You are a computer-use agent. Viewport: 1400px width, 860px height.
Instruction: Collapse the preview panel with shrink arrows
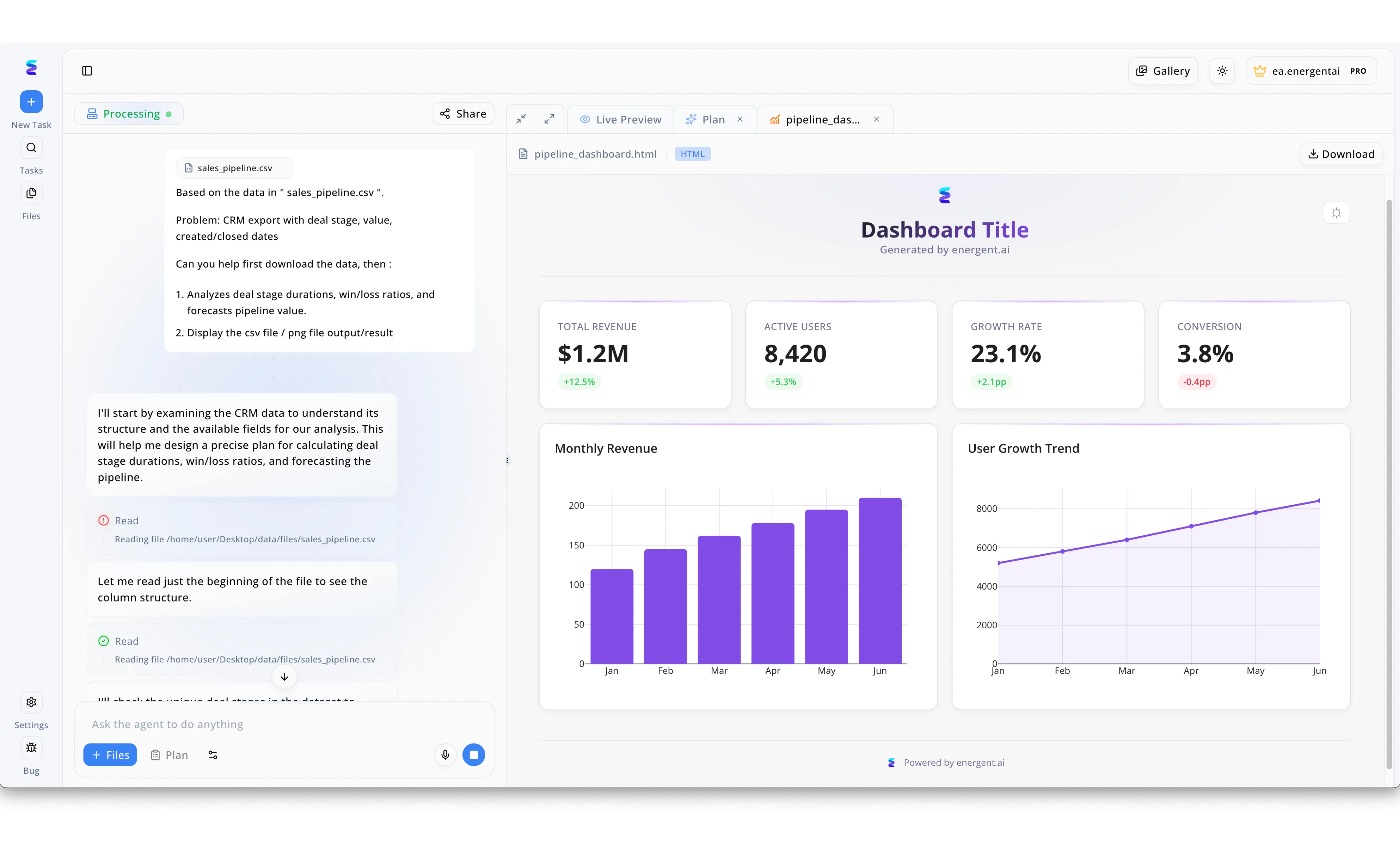tap(521, 119)
